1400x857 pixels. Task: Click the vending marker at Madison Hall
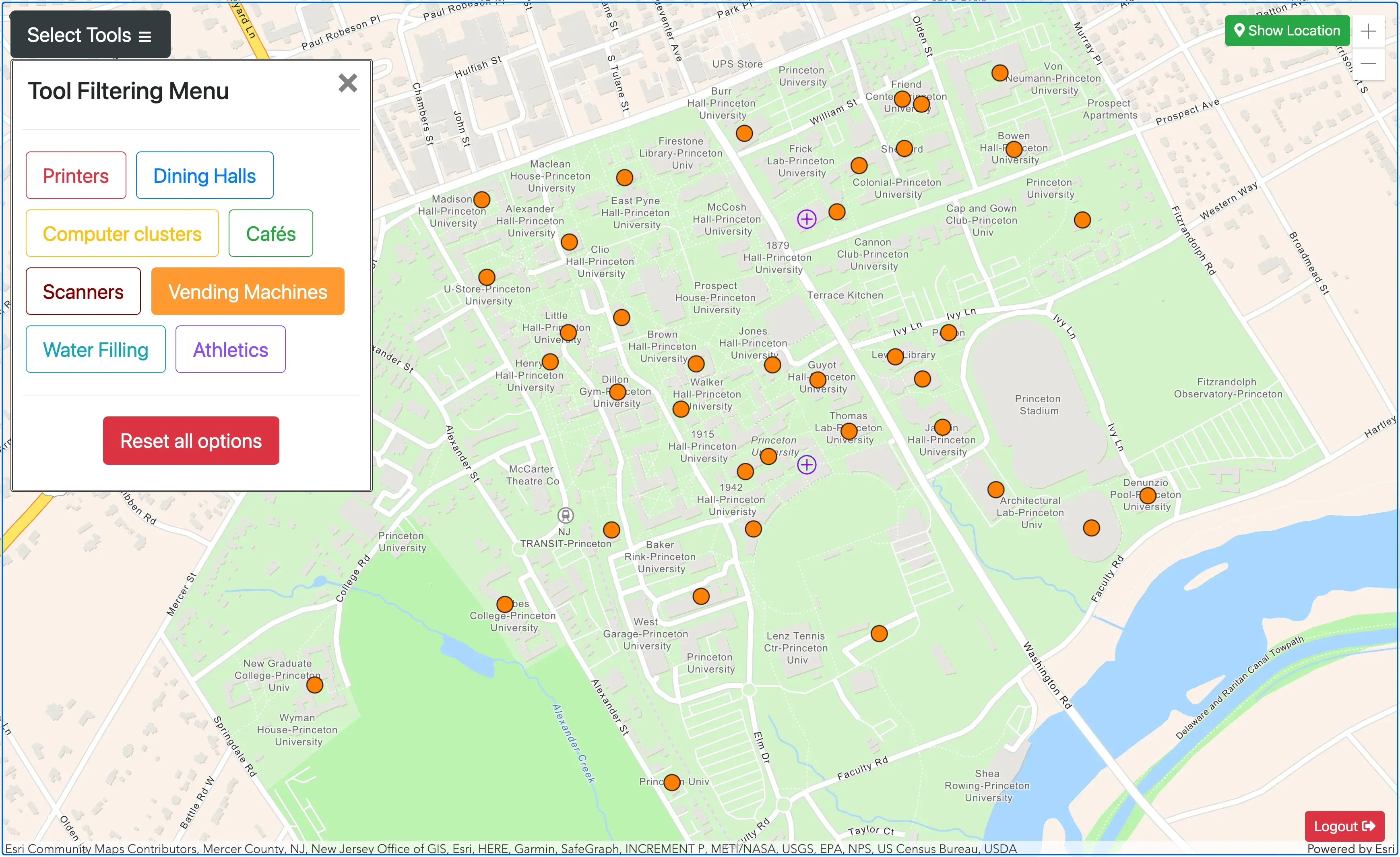[481, 200]
